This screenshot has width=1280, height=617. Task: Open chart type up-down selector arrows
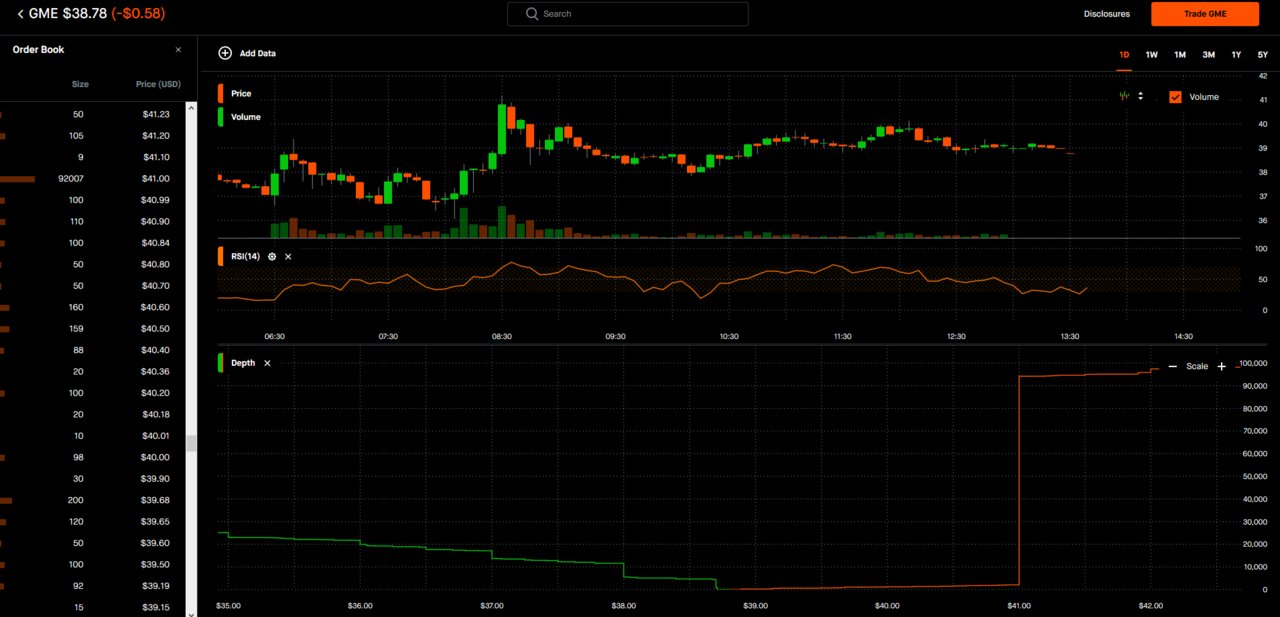[1141, 96]
